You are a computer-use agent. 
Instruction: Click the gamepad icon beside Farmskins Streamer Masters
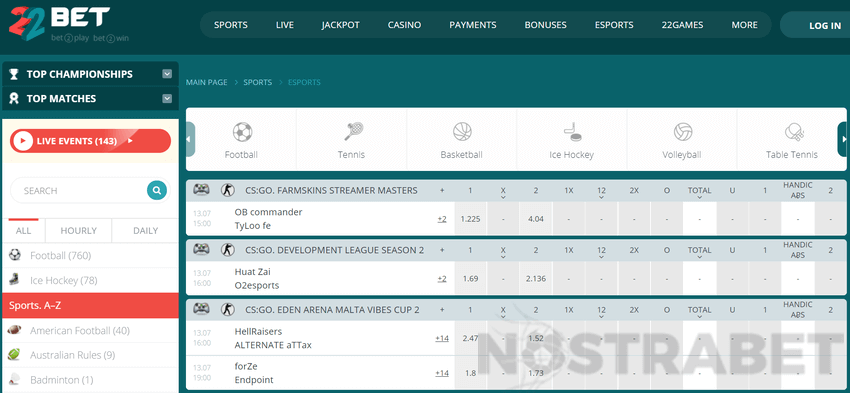pyautogui.click(x=202, y=190)
